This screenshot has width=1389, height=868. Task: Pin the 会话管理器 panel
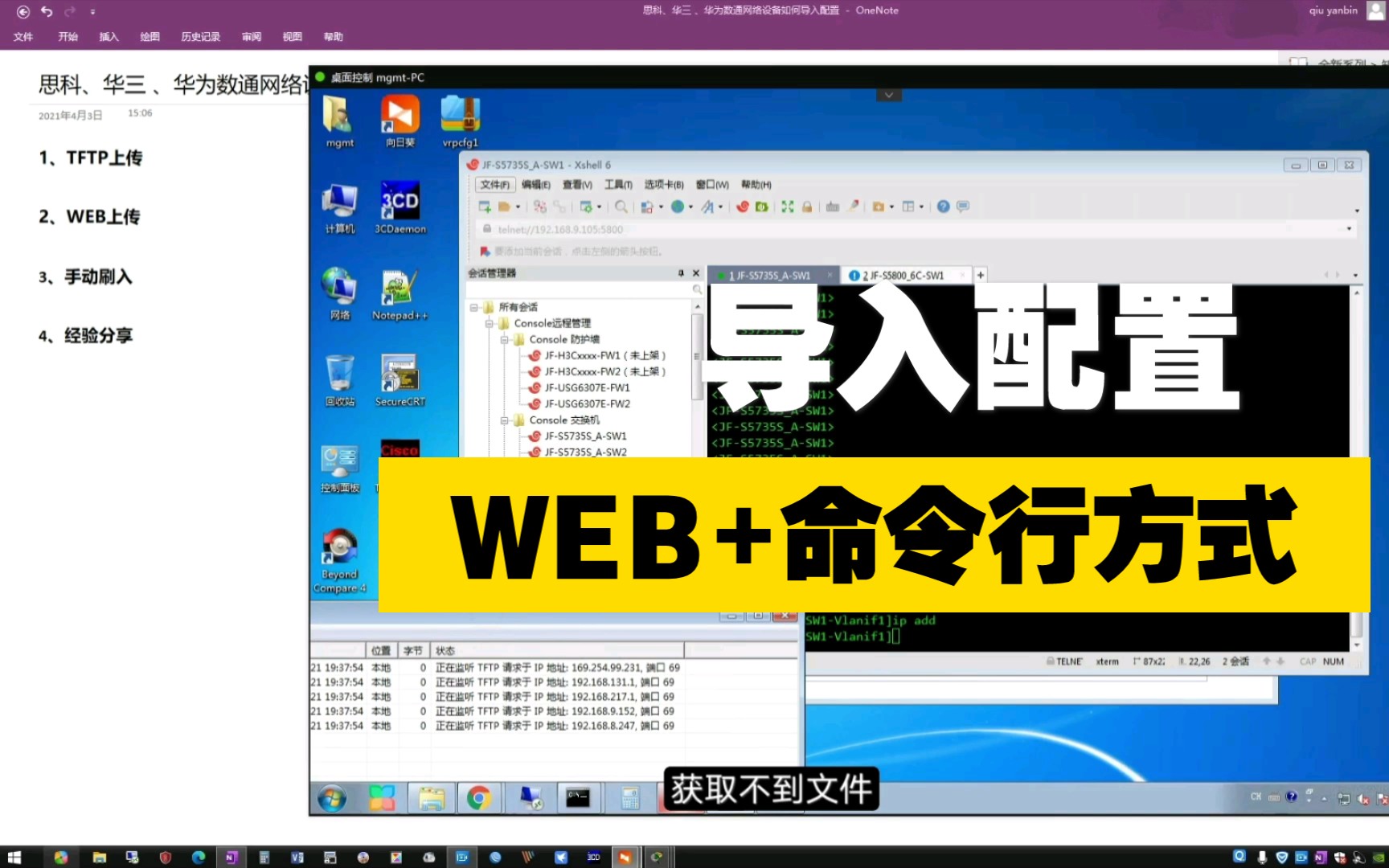coord(682,273)
